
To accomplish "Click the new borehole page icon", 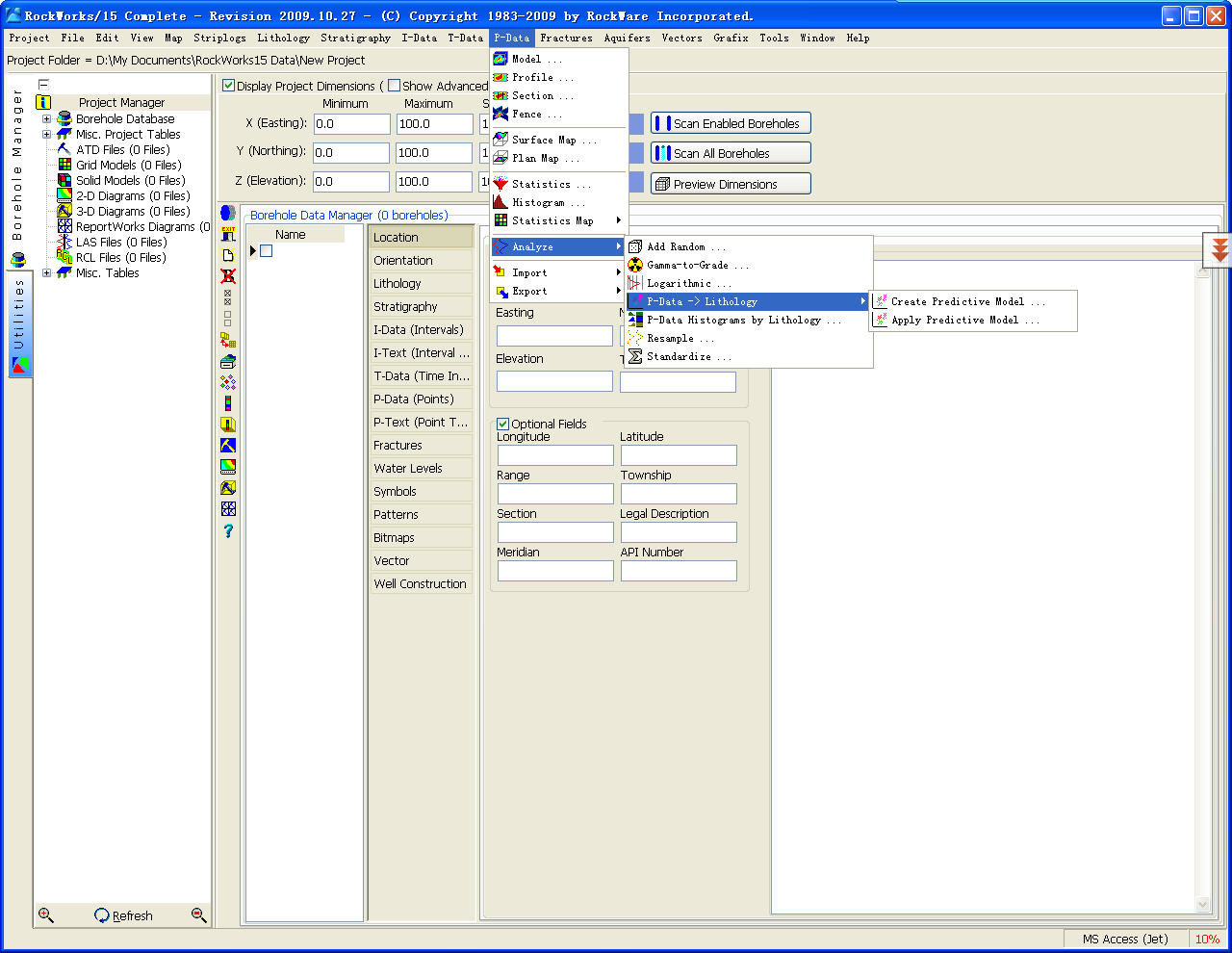I will coord(228,255).
